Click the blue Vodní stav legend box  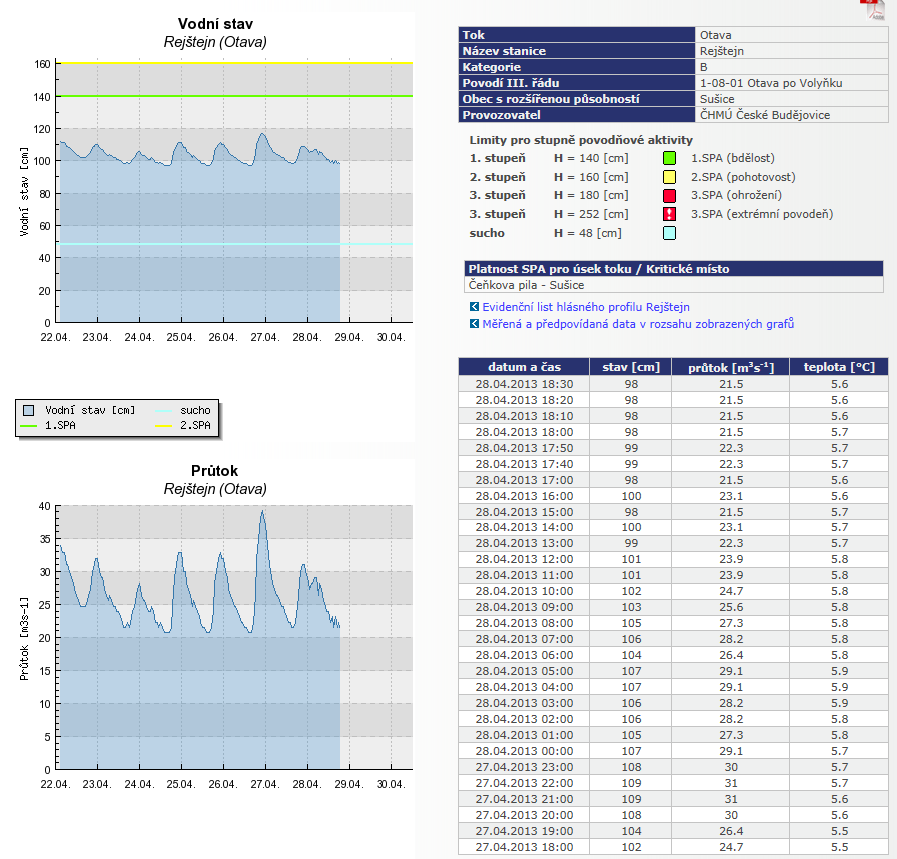coord(29,410)
